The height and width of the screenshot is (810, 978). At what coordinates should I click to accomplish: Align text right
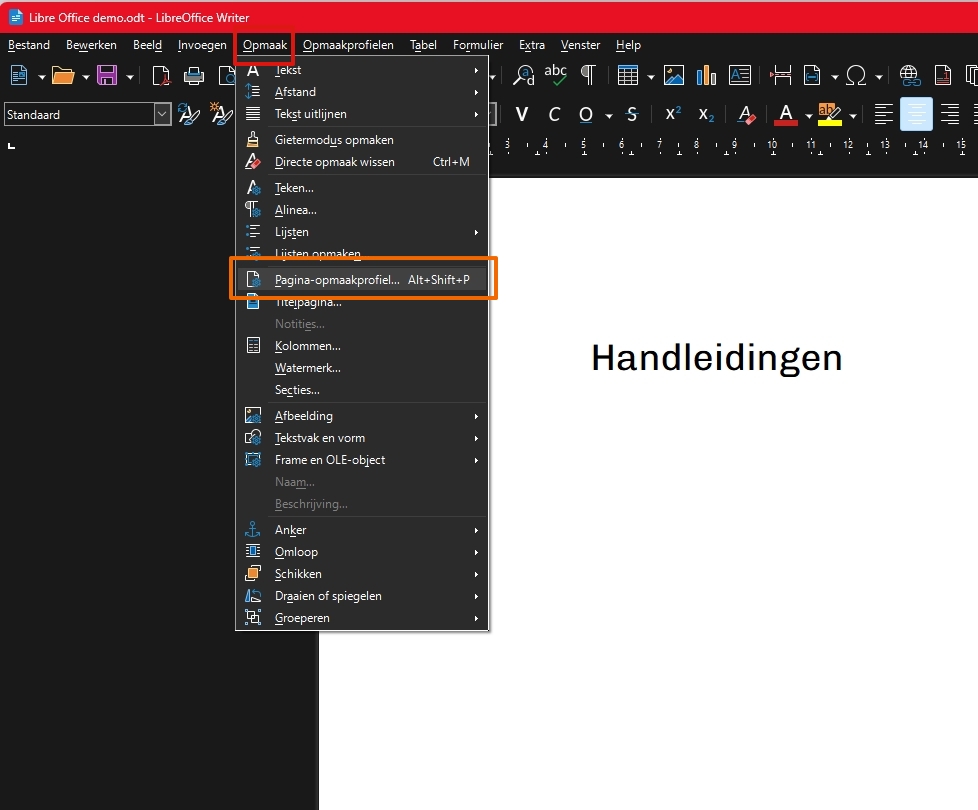[x=949, y=115]
